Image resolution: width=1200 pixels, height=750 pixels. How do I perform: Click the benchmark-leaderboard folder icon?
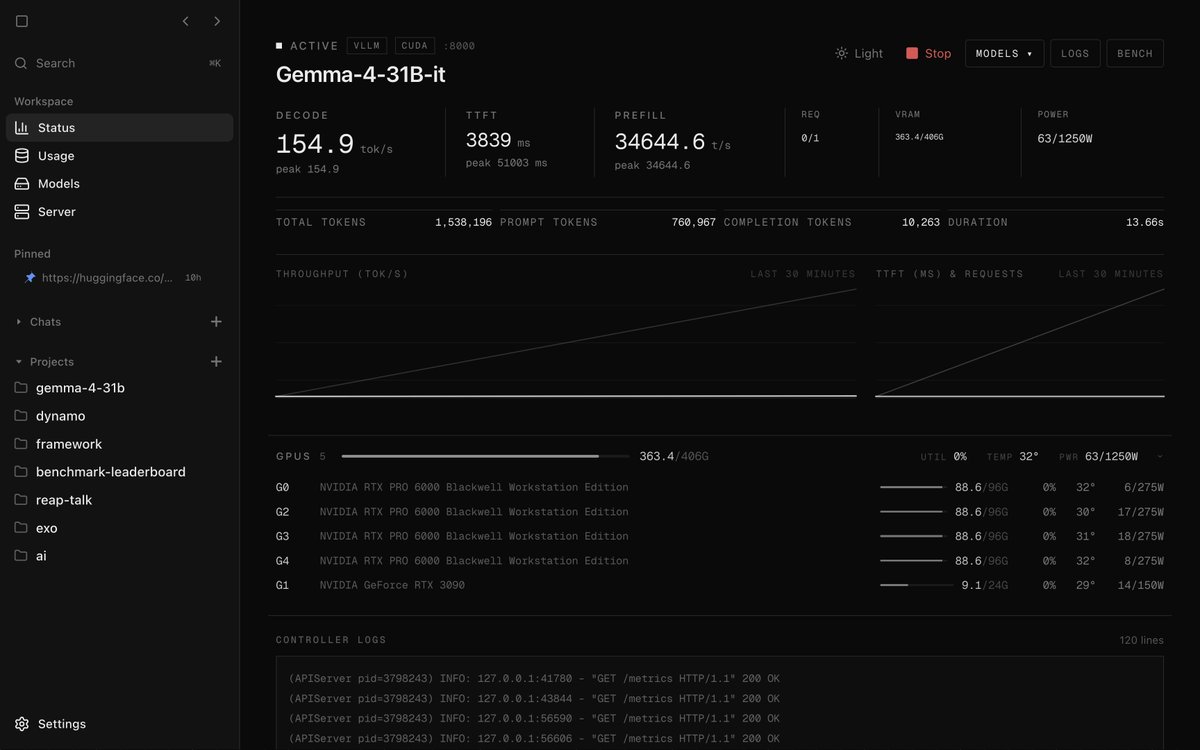[21, 472]
